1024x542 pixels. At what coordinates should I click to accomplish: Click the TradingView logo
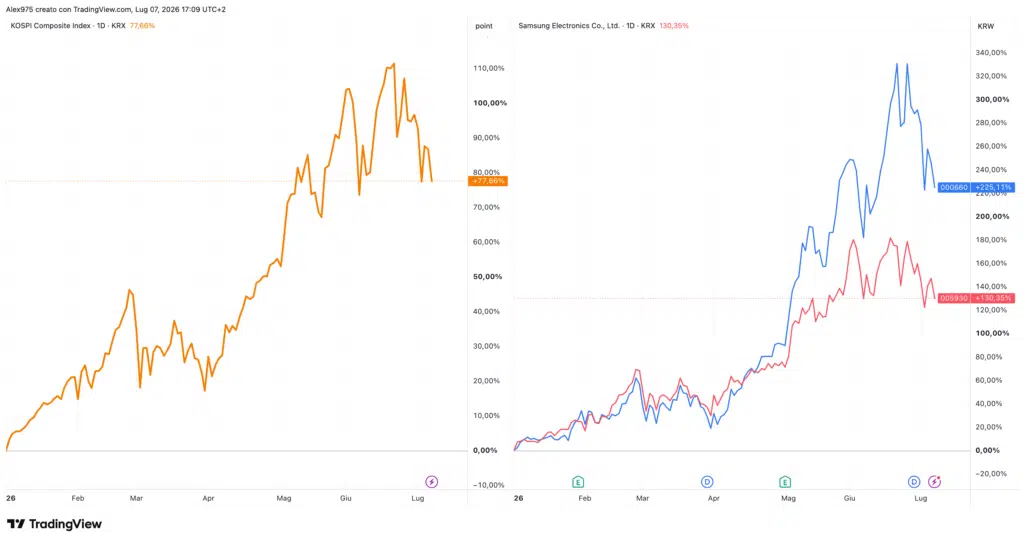(x=55, y=524)
